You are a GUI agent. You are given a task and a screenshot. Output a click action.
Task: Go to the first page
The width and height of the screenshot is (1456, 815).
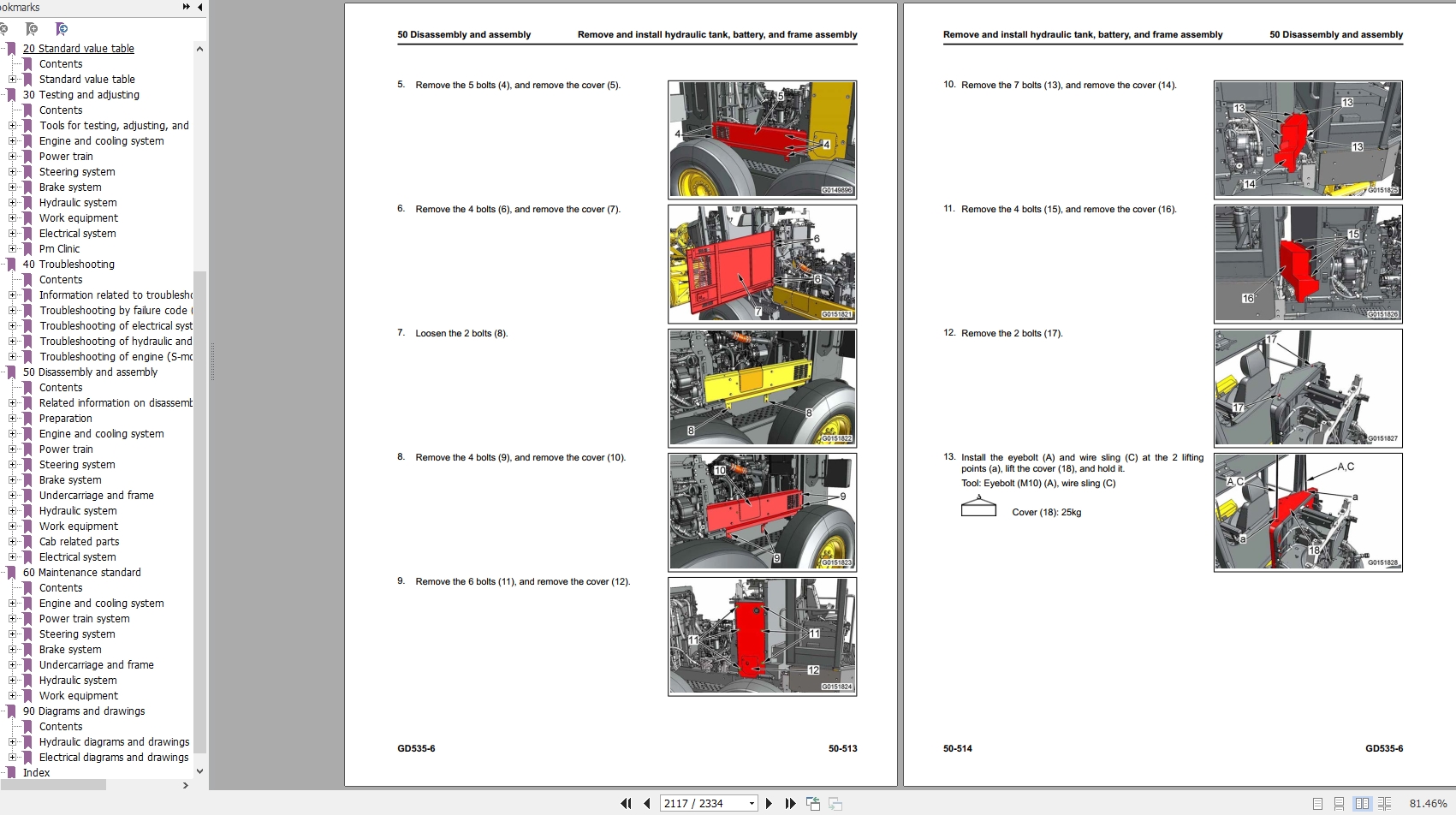(x=626, y=803)
